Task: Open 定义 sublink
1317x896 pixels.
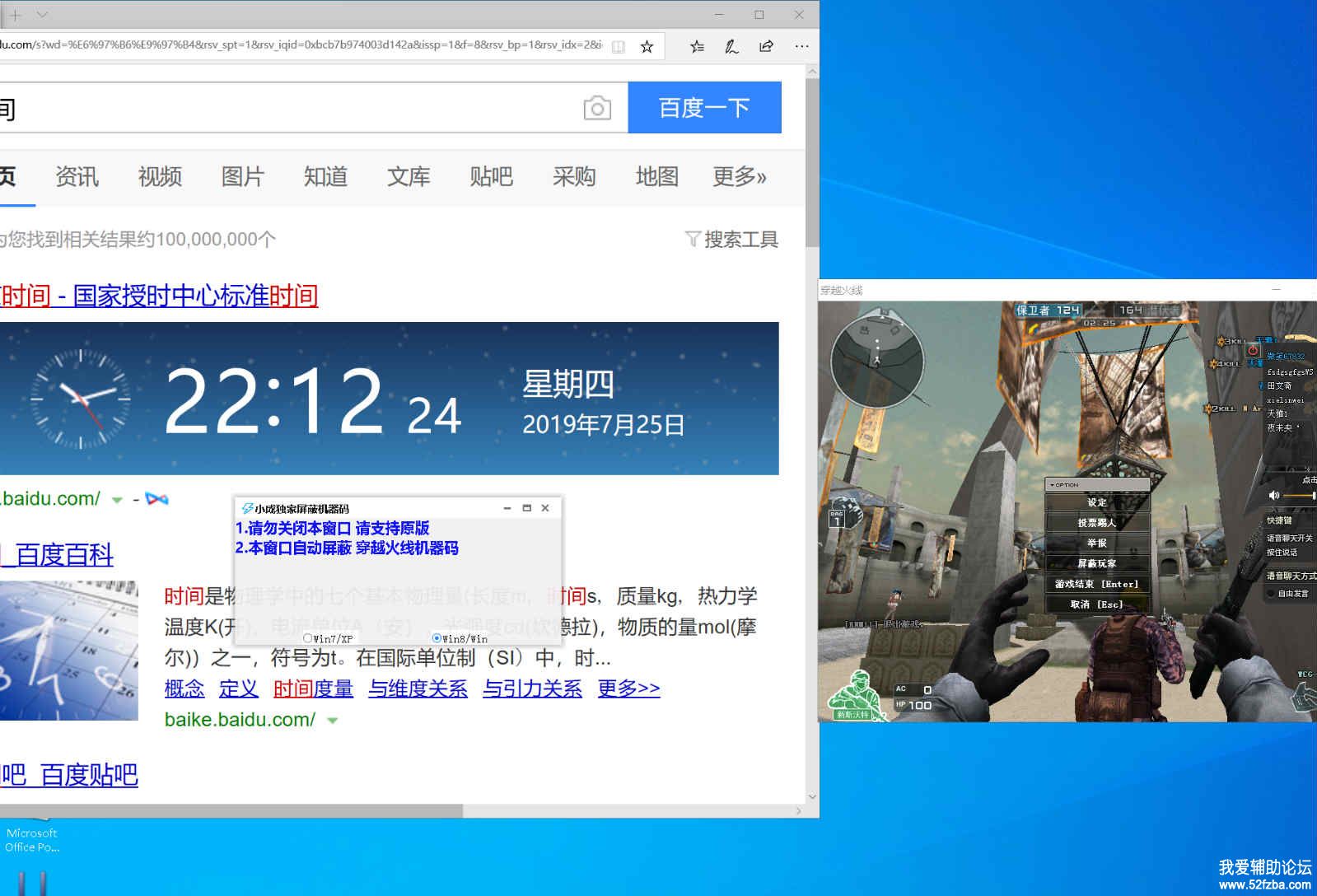Action: (x=239, y=688)
